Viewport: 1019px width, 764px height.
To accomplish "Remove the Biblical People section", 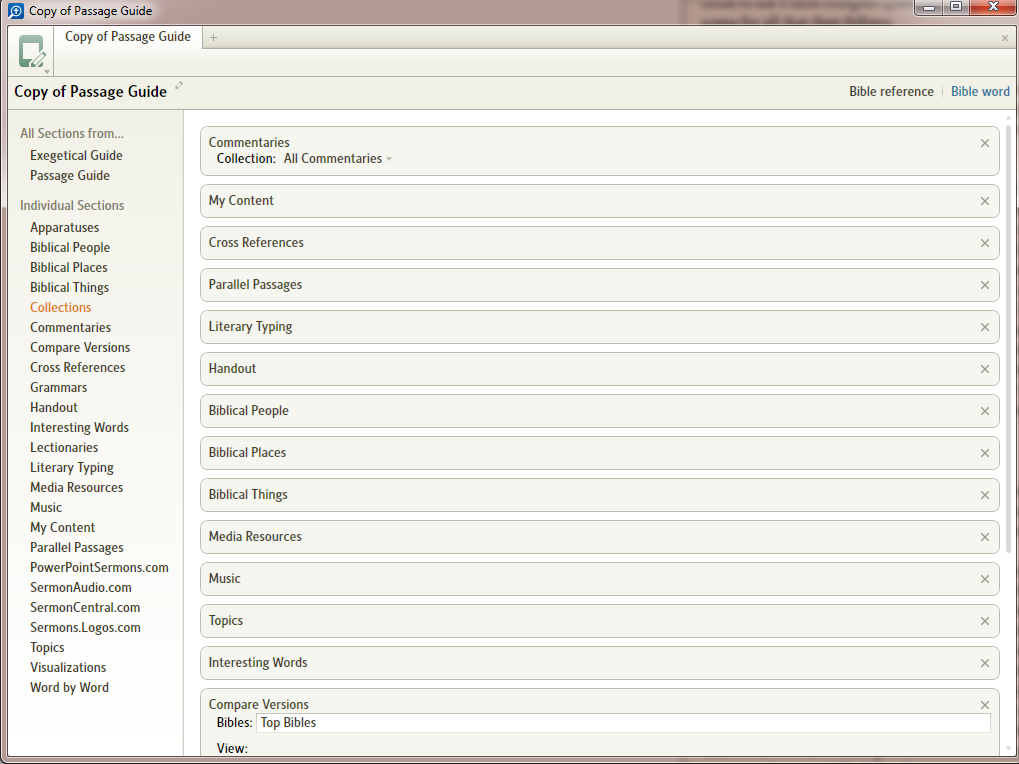I will click(985, 411).
